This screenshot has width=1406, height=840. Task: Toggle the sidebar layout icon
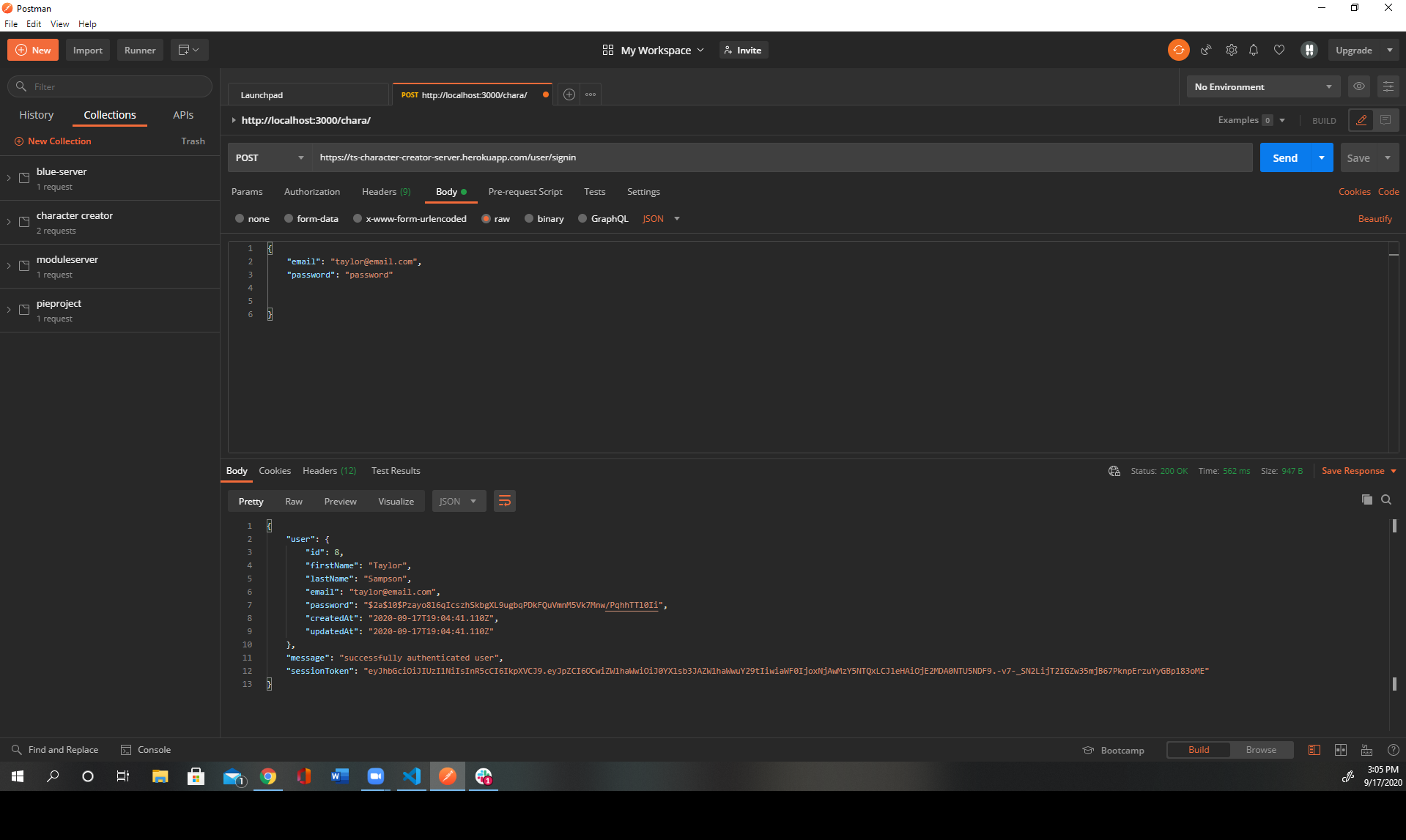pos(1314,750)
